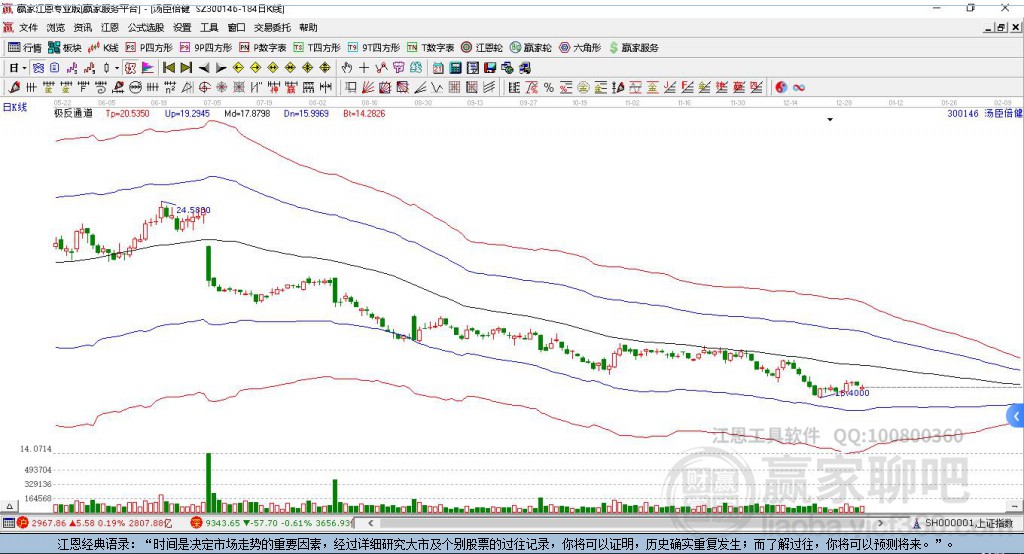Viewport: 1024px width, 554px height.
Task: Jump to first bar icon
Action: (168, 68)
